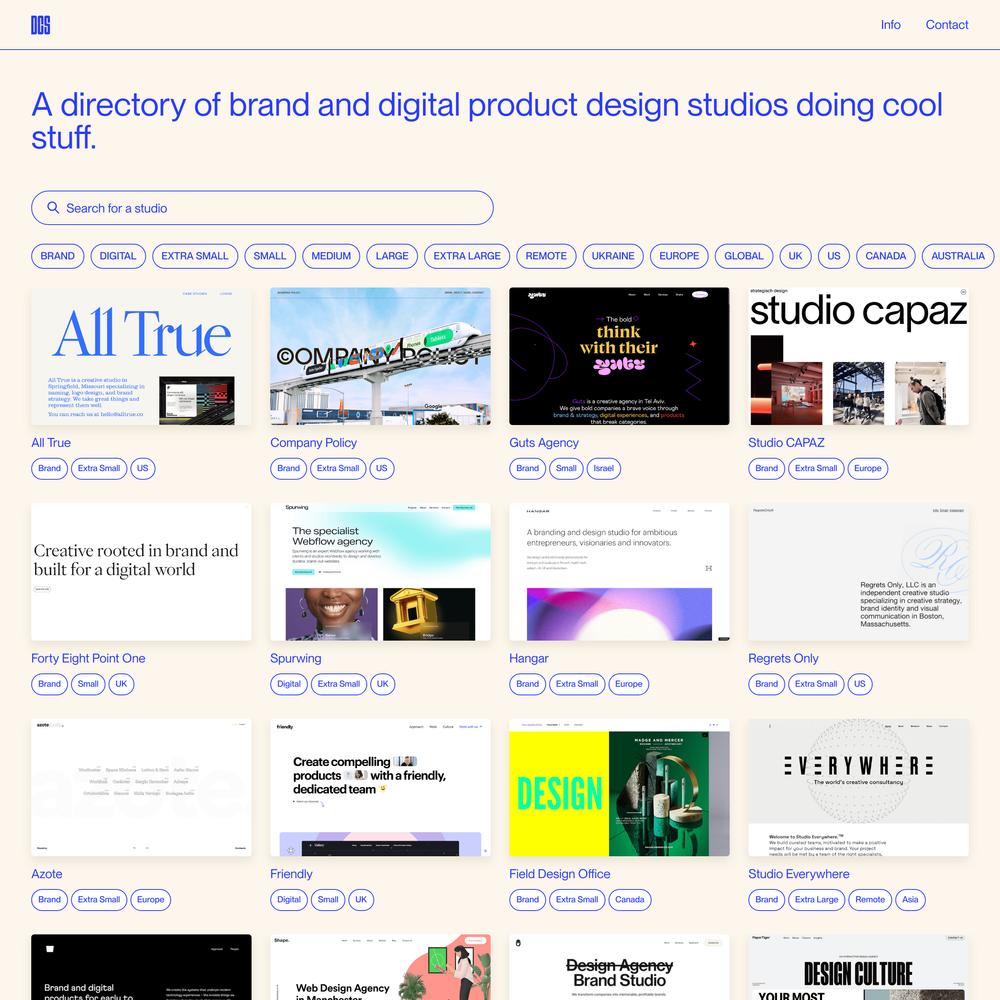The width and height of the screenshot is (1000, 1000).
Task: Click the Studio Everywhere title link
Action: click(x=798, y=874)
